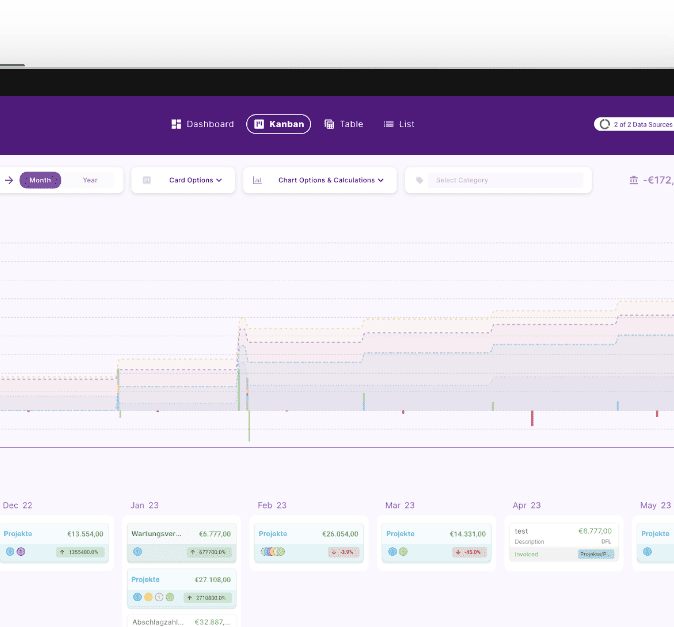This screenshot has width=674, height=627.
Task: Click the bank balance icon
Action: tap(634, 180)
